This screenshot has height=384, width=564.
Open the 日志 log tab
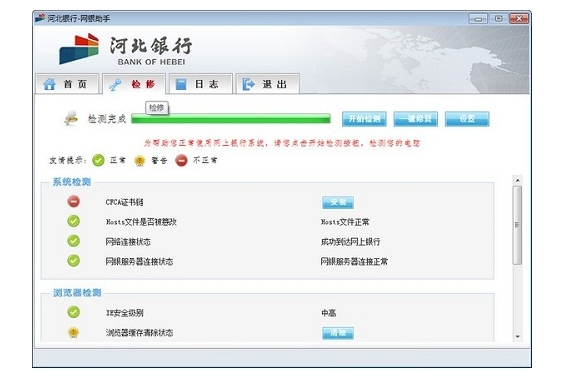(x=201, y=84)
